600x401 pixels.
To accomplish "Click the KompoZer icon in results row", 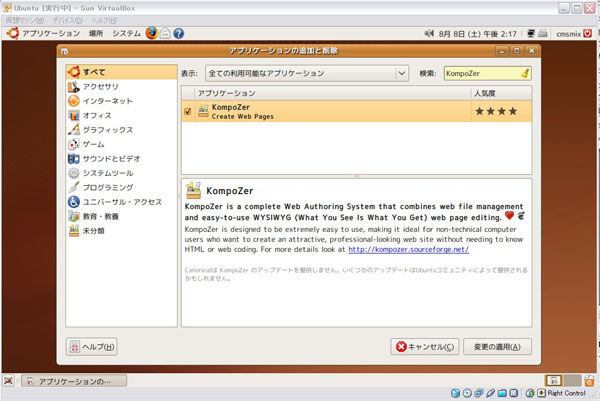I will (x=203, y=111).
